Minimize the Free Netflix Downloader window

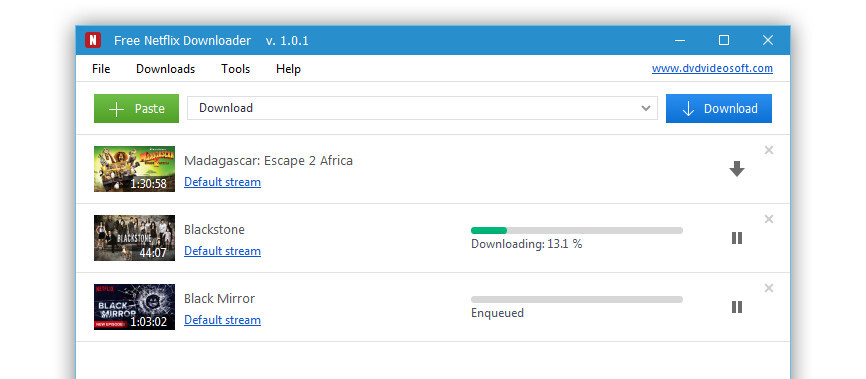[x=680, y=40]
